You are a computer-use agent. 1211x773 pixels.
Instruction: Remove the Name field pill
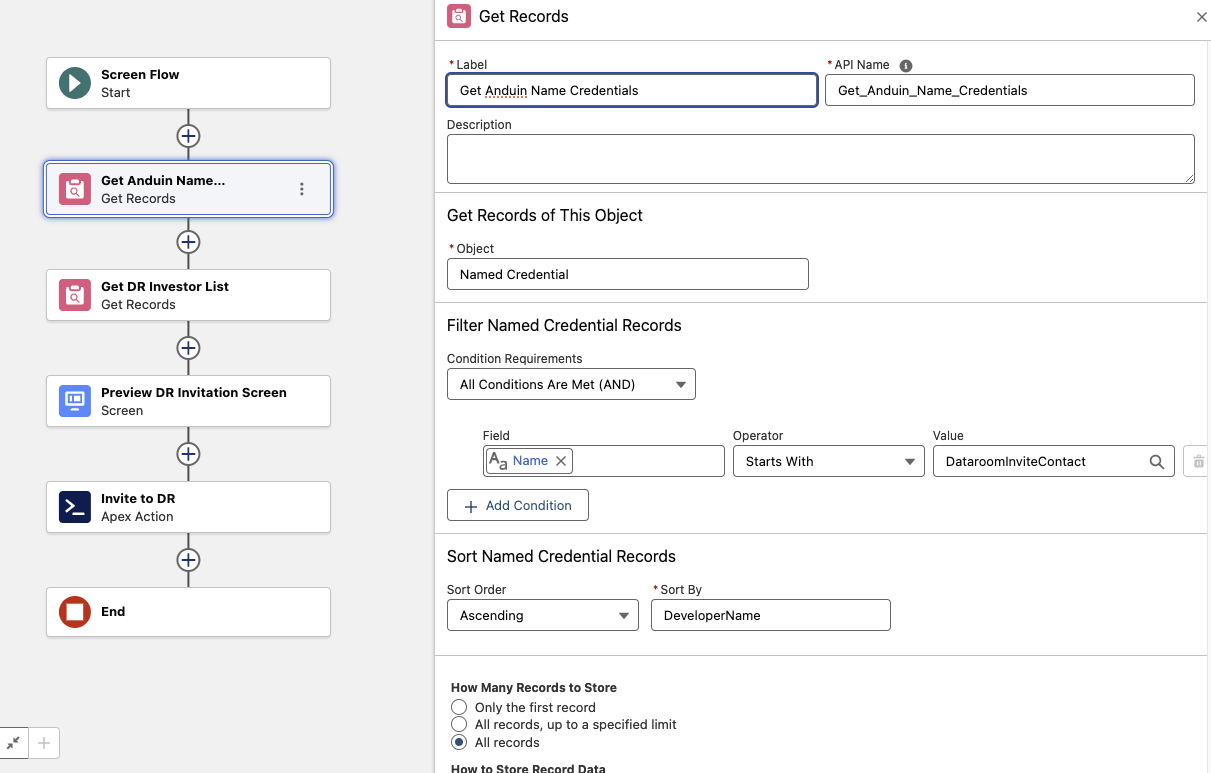[x=561, y=461]
